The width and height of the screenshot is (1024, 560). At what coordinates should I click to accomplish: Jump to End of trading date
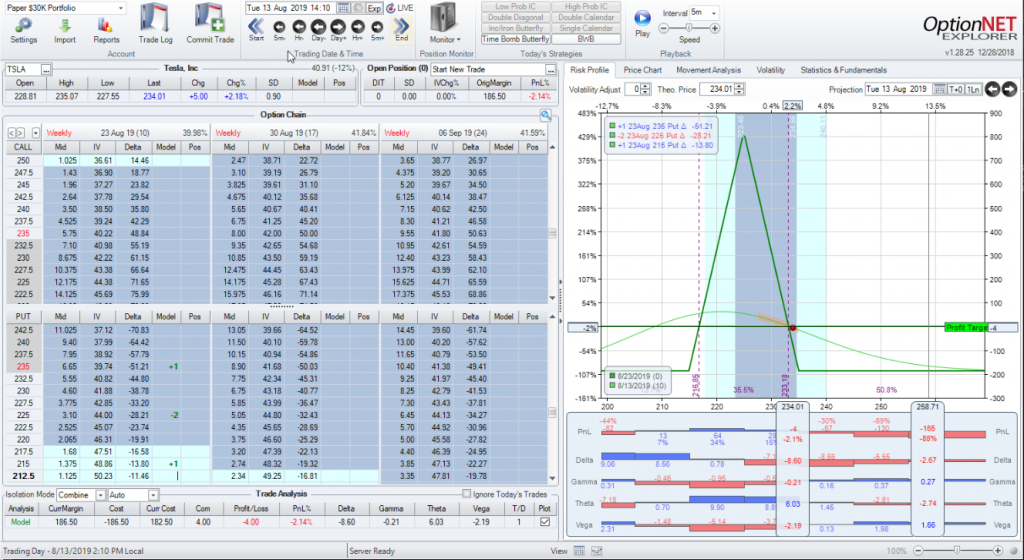[402, 26]
